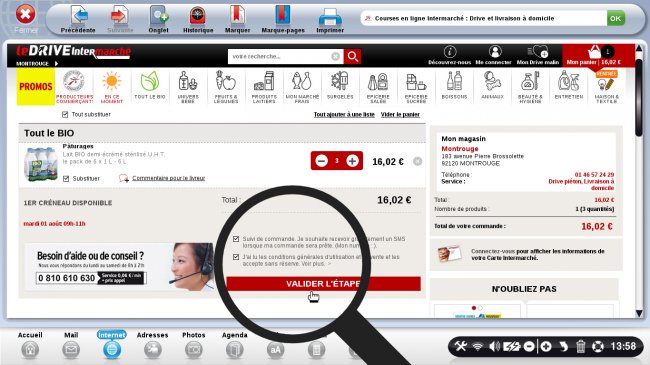Viewport: 650px width, 365px height.
Task: Uncheck the Substituer checkbox for milk
Action: pos(66,179)
